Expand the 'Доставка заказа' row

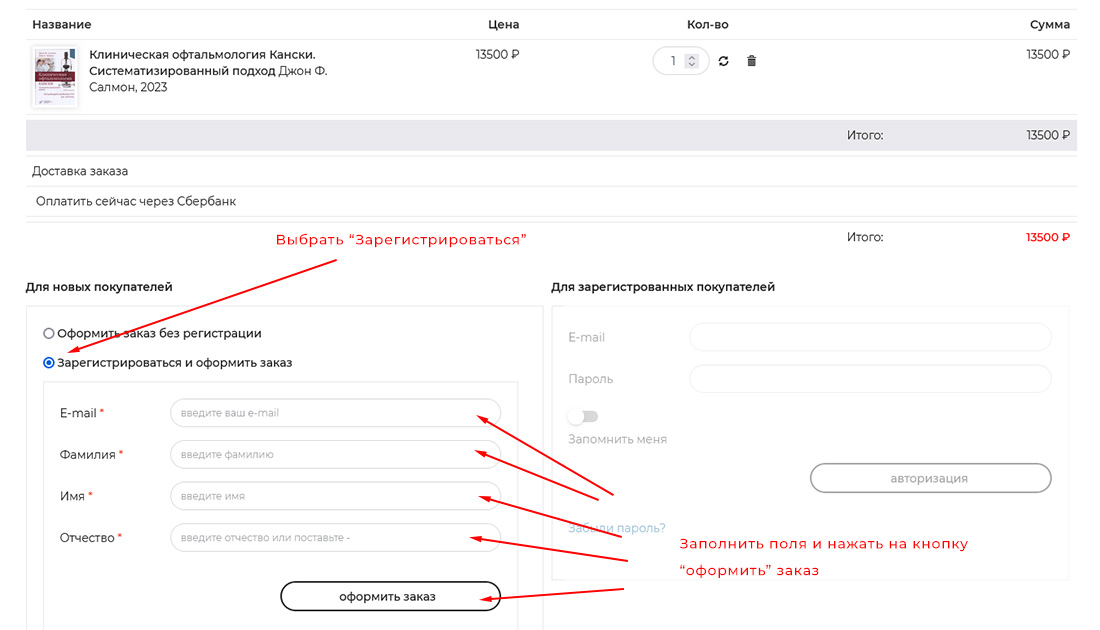pyautogui.click(x=80, y=171)
